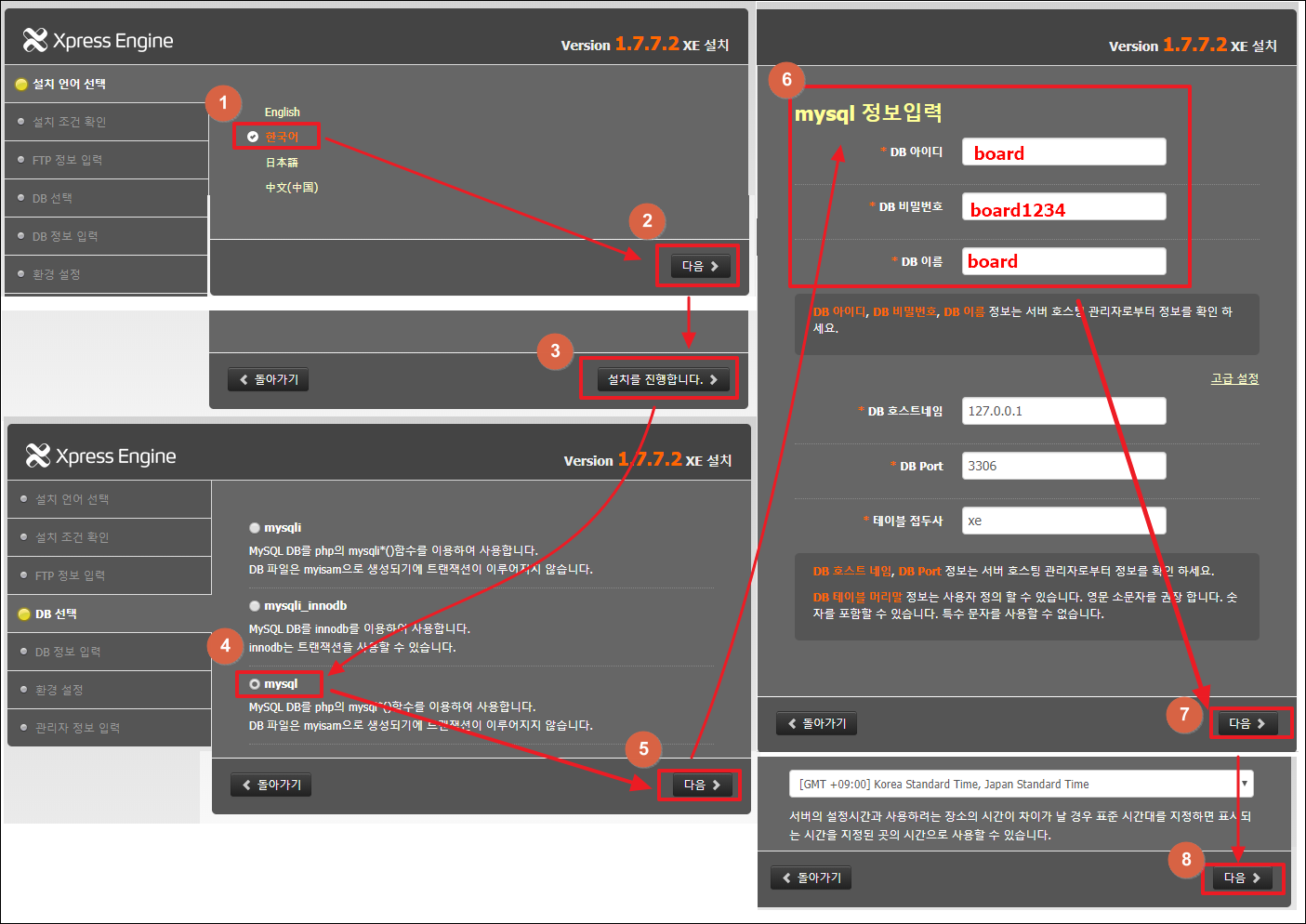Click the 테이블 접두사 field showing xe
This screenshot has height=924, width=1306.
[x=1064, y=521]
